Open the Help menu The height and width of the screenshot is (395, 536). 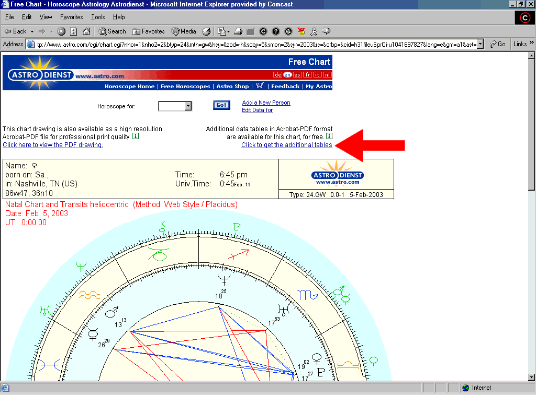[x=119, y=17]
